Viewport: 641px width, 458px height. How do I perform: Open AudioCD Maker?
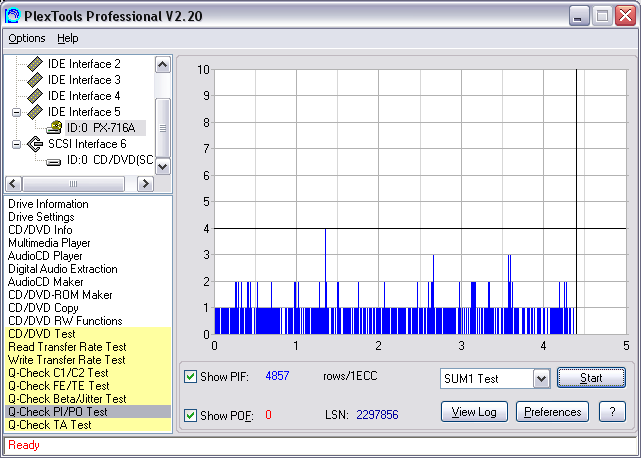pos(45,282)
